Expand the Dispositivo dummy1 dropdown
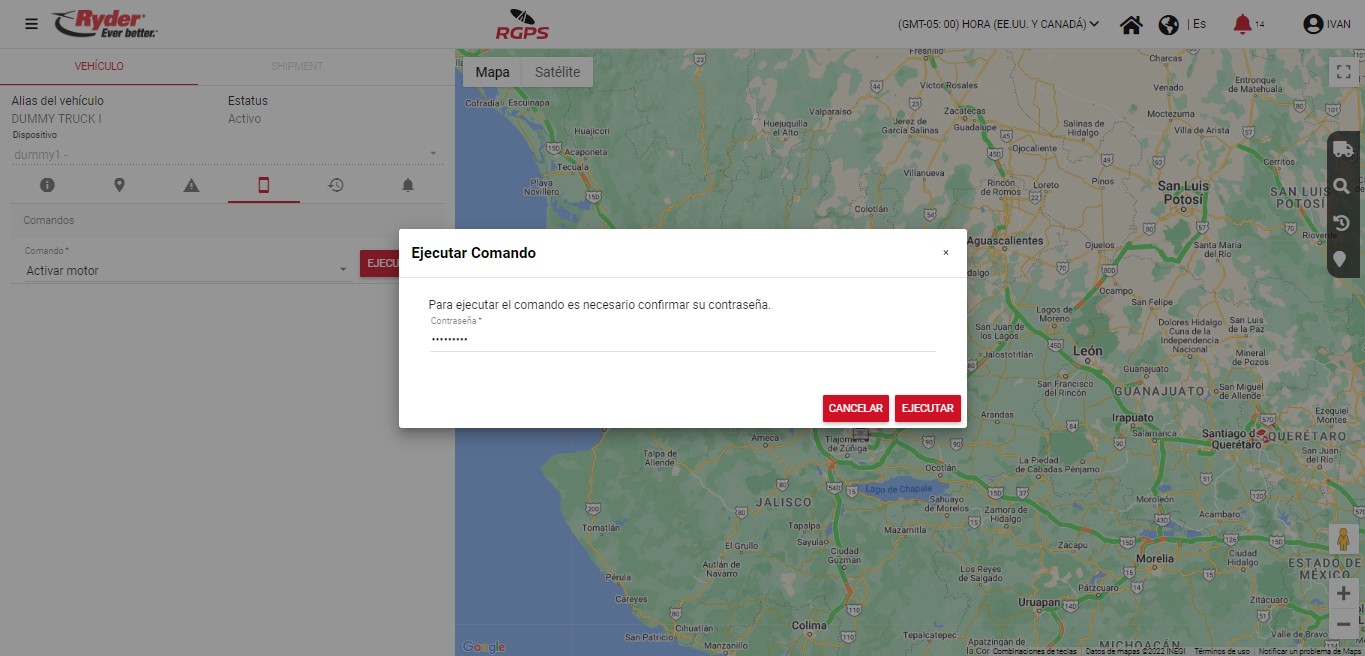The height and width of the screenshot is (656, 1365). click(x=226, y=154)
